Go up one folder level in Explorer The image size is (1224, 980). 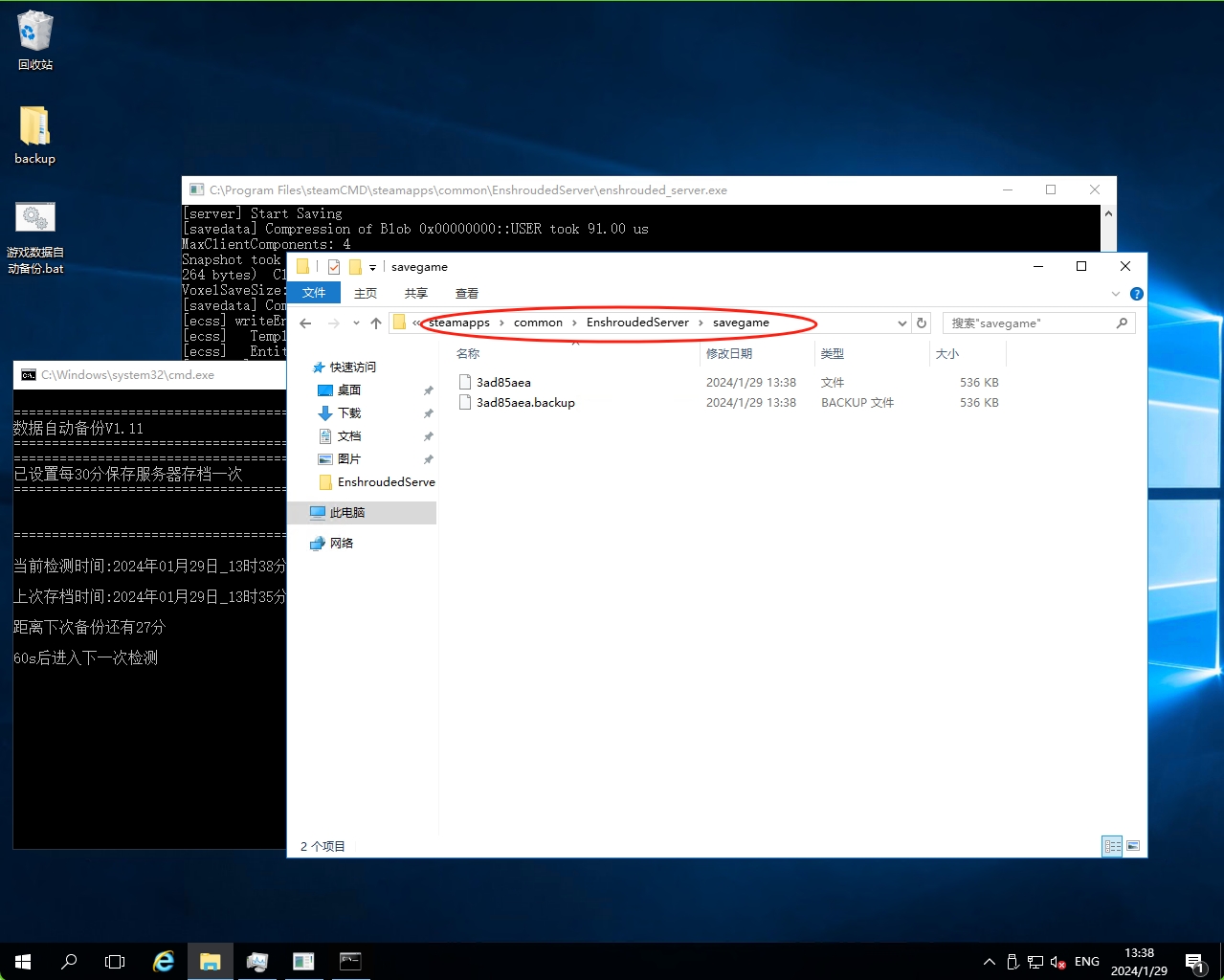[x=376, y=323]
